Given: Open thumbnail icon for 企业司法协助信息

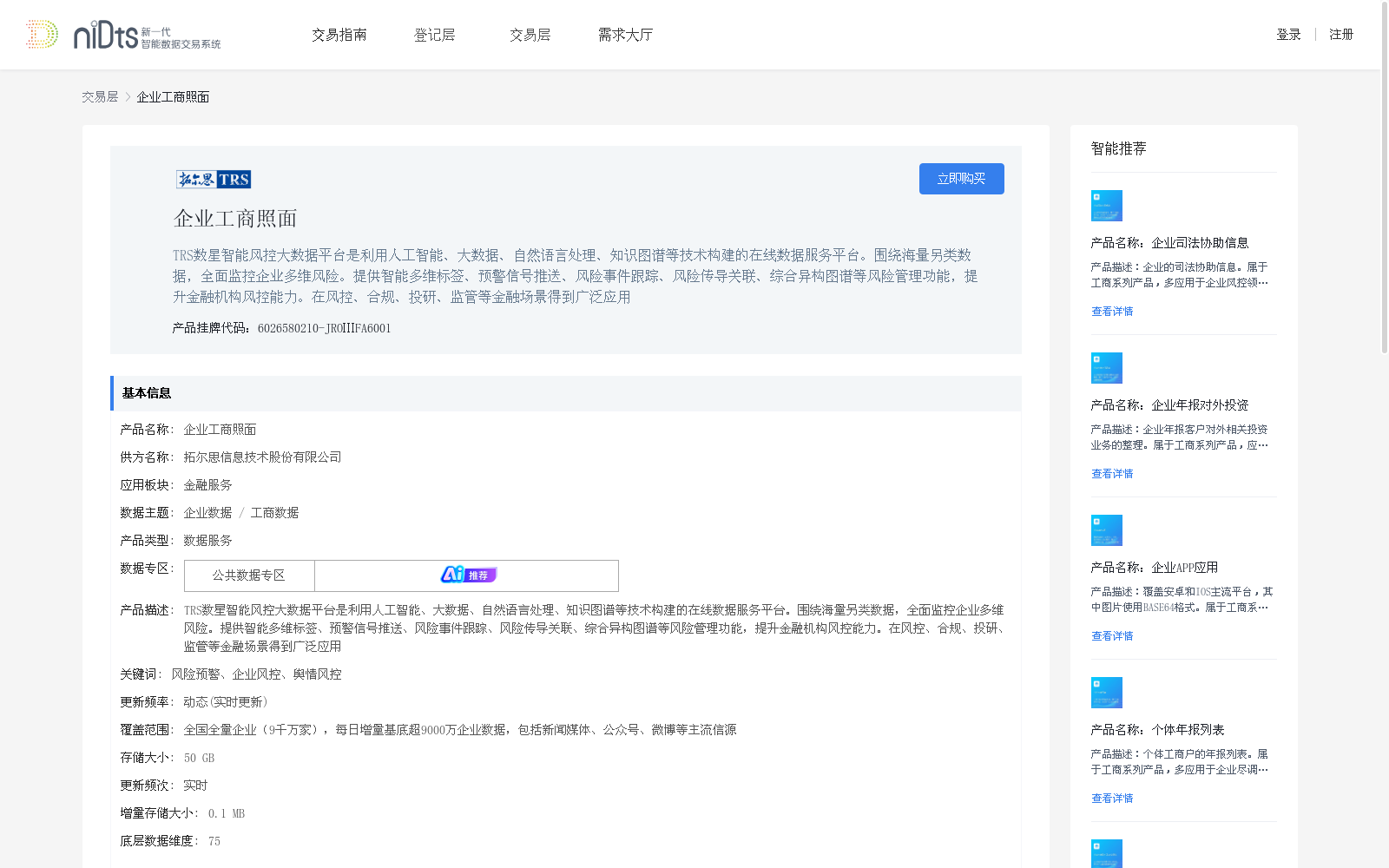Looking at the screenshot, I should 1107,206.
